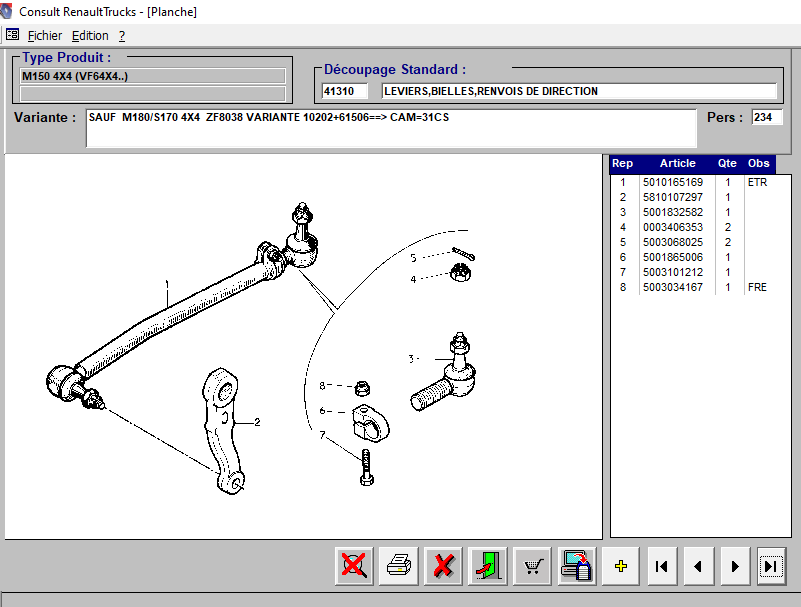Click the crossed-out magnifier icon button

tap(354, 566)
